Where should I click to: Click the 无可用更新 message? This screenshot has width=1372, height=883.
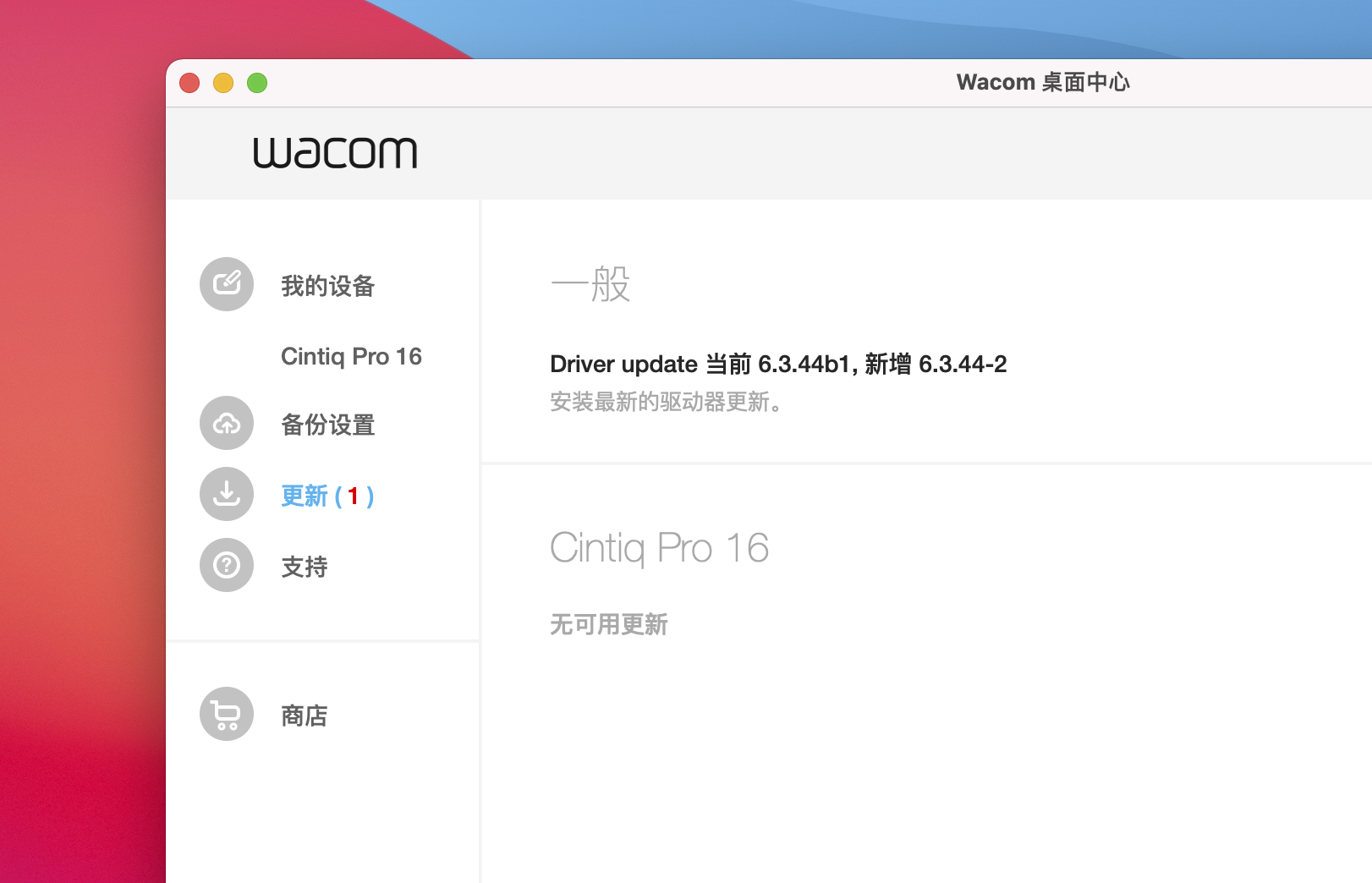[609, 625]
